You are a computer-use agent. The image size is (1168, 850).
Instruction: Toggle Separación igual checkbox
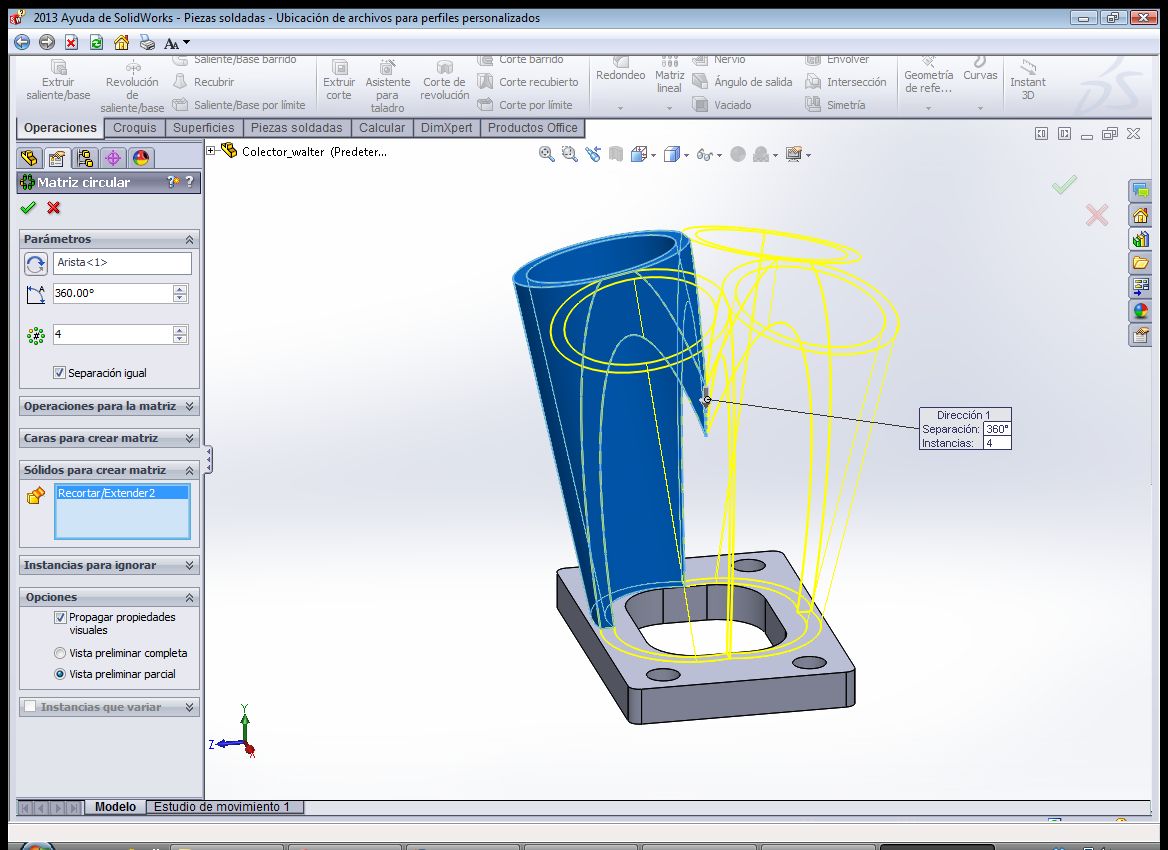tap(60, 372)
